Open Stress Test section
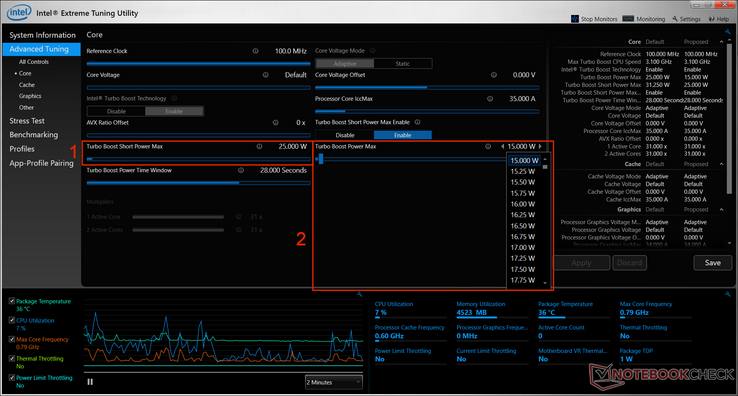The image size is (738, 396). click(27, 121)
